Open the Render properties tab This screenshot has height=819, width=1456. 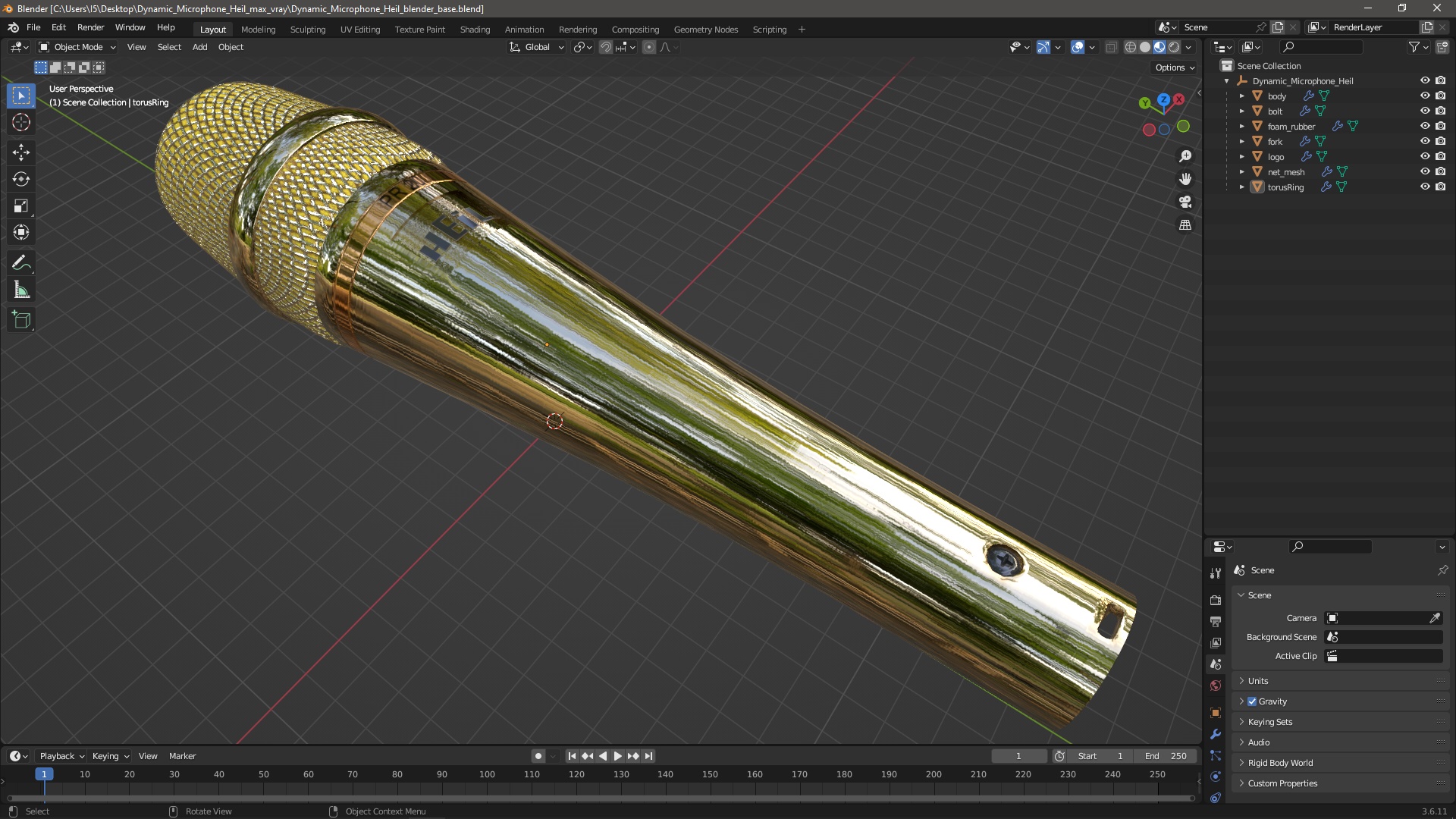(1216, 600)
